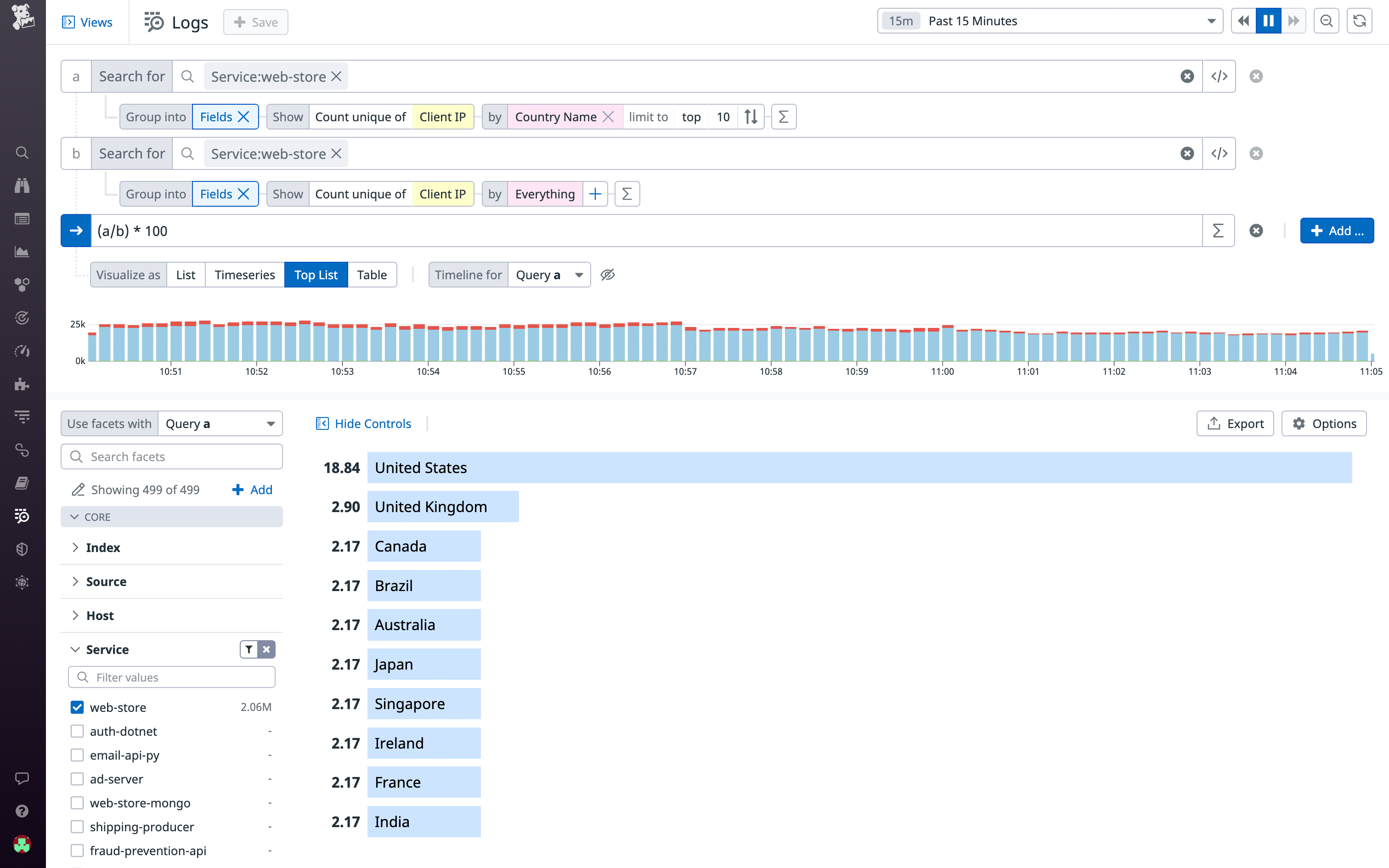Click the Export button
Screen dimensions: 1389x868
(1235, 423)
